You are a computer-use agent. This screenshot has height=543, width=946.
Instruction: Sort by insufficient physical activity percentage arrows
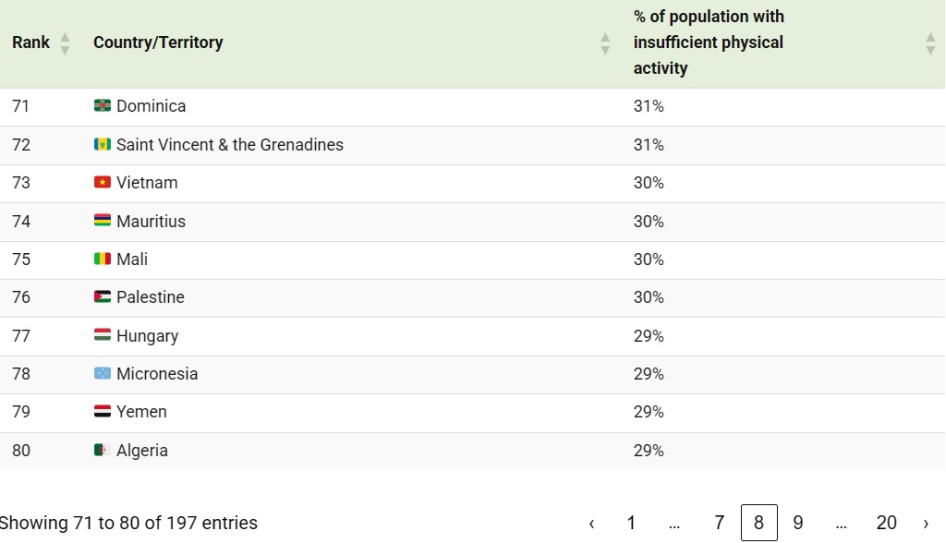pos(930,43)
